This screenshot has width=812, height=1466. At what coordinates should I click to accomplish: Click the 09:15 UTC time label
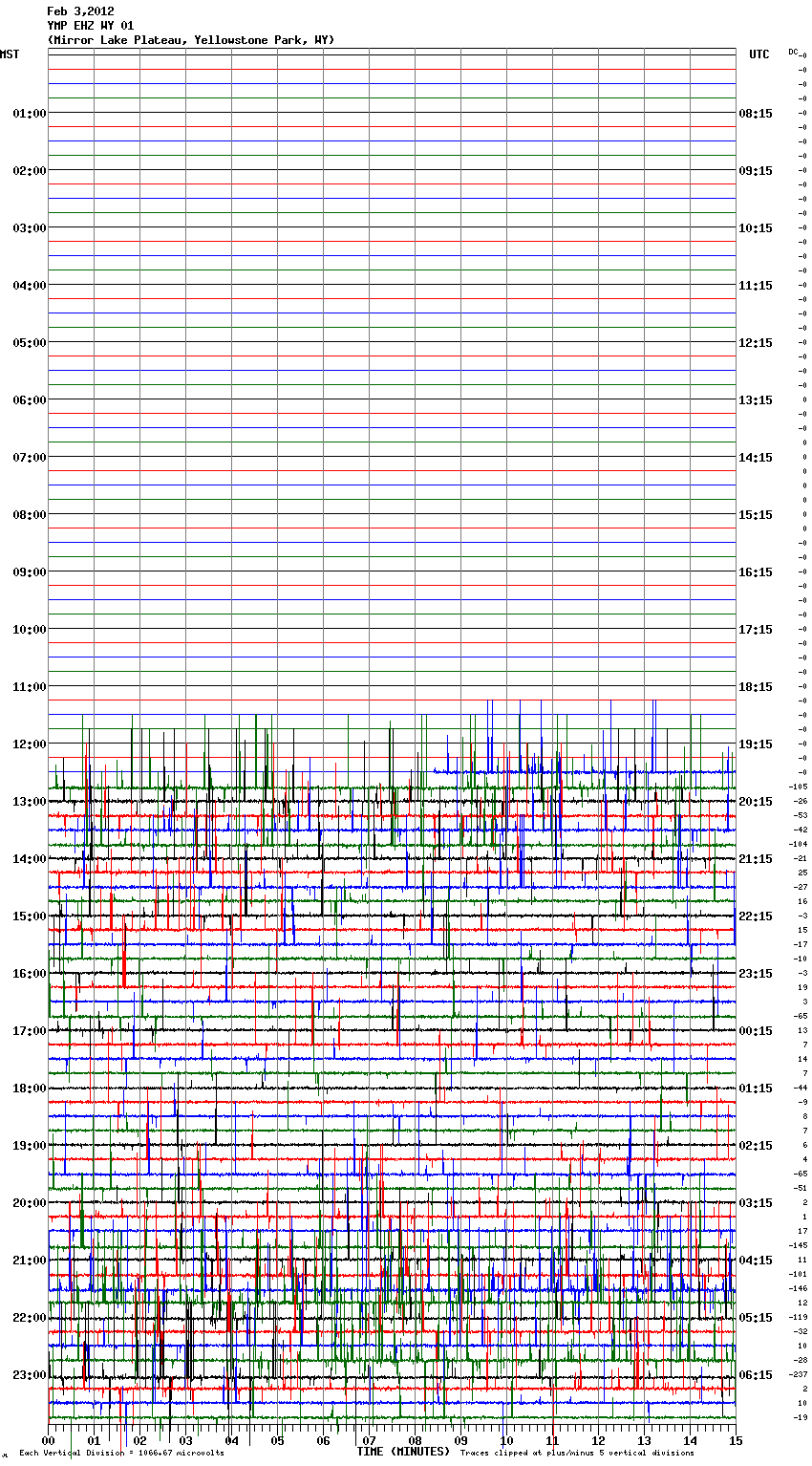tap(756, 171)
